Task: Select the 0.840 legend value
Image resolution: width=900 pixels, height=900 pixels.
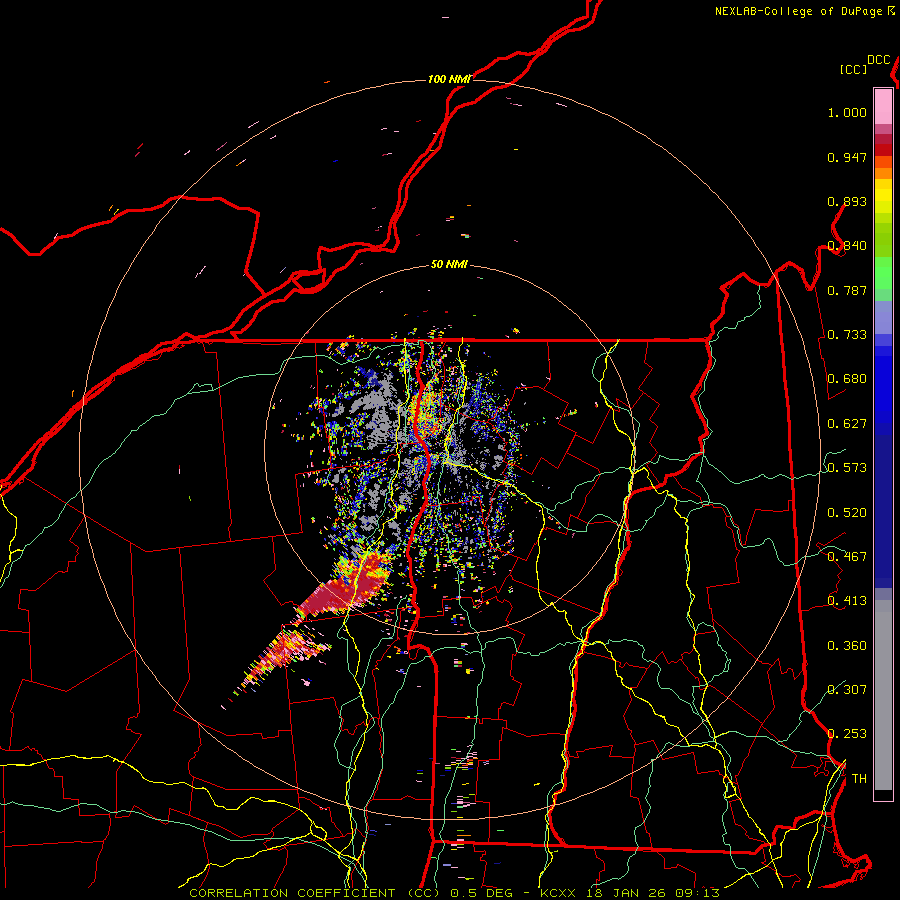Action: pos(847,246)
